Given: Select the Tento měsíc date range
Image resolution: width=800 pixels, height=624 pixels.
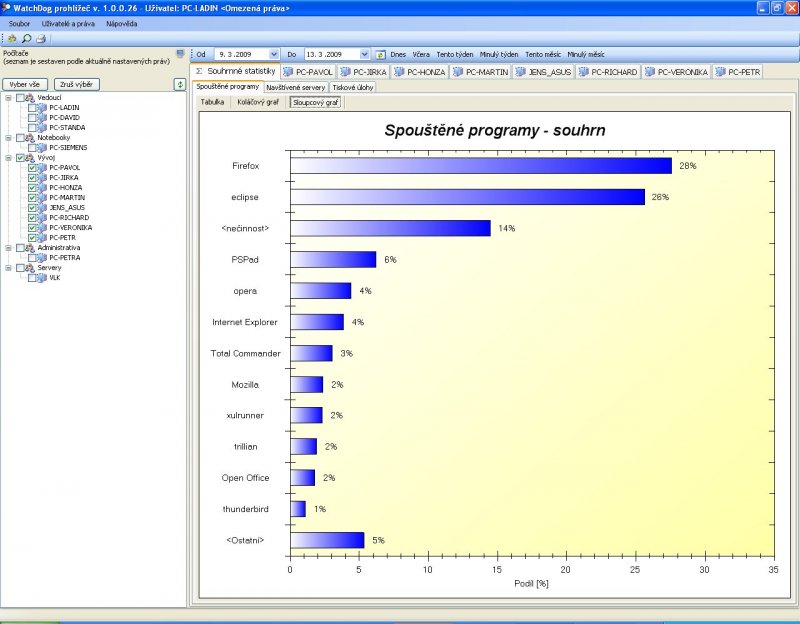Looking at the screenshot, I should click(543, 55).
